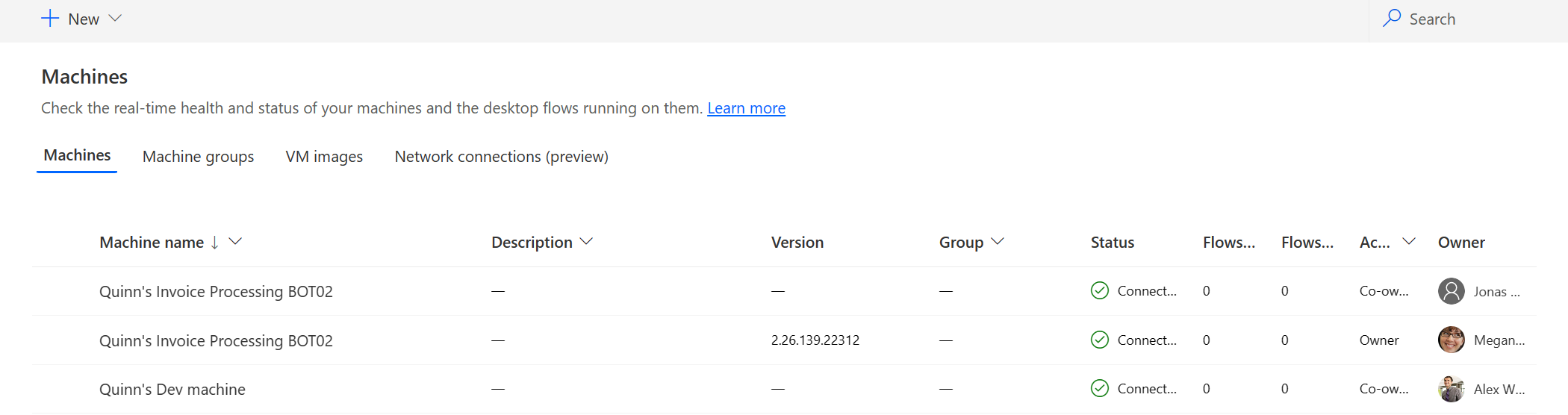Follow the Learn more link

click(746, 108)
